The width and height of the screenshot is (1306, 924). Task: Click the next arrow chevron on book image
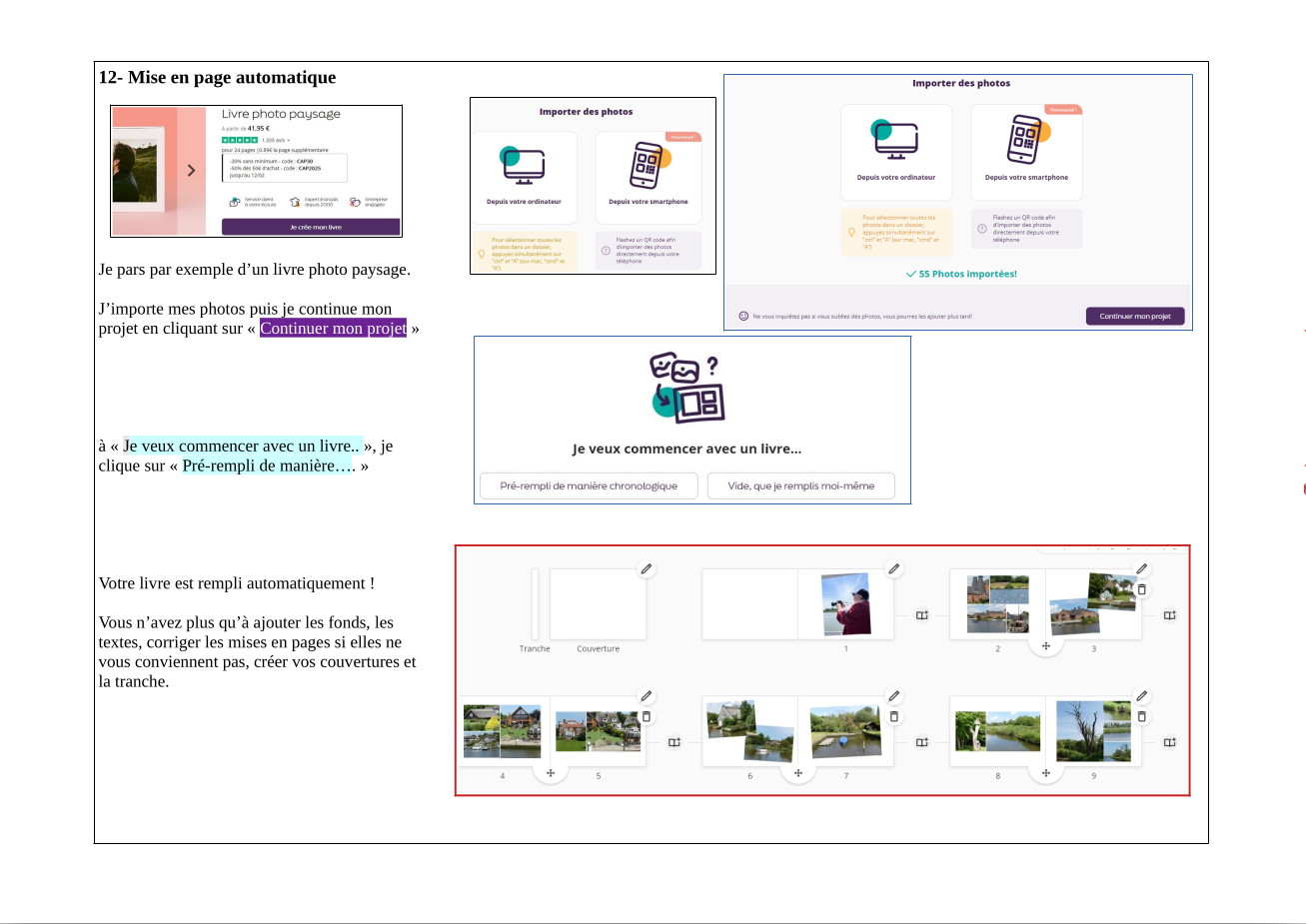[191, 171]
